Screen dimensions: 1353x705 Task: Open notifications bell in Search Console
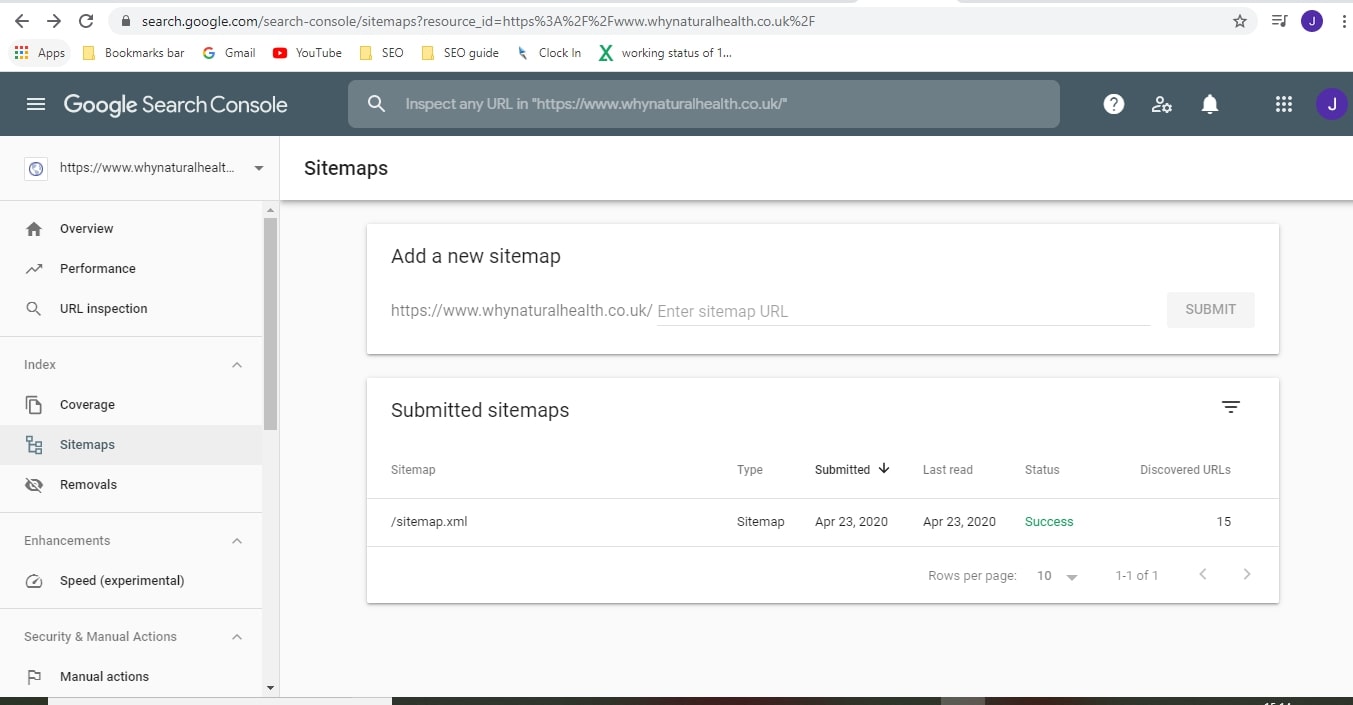[x=1209, y=103]
